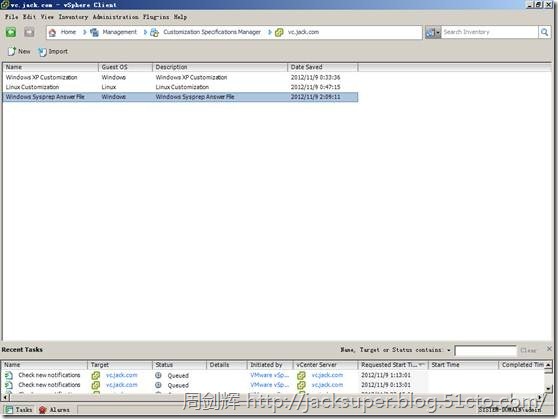Viewport: 558px width, 419px height.
Task: Sort tasks by Initiated by column header
Action: [x=270, y=365]
